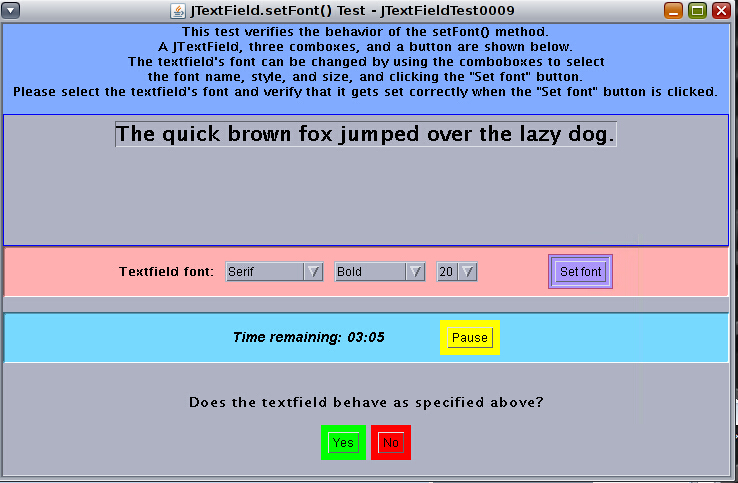Click the blue test instructions text
This screenshot has height=483, width=738.
coord(365,62)
